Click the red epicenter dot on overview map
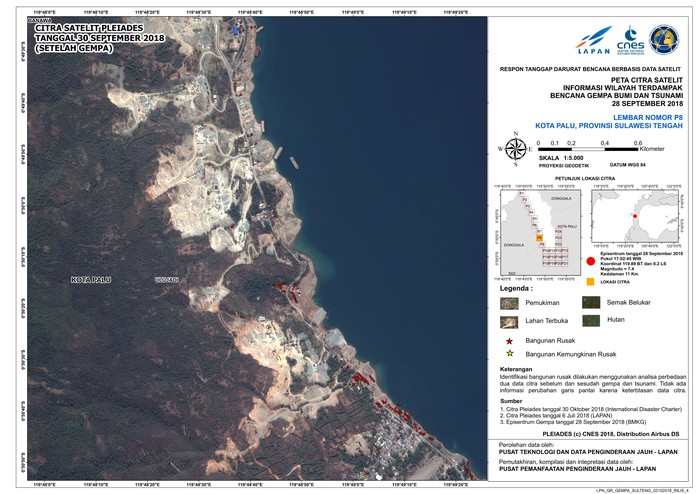 click(x=633, y=215)
